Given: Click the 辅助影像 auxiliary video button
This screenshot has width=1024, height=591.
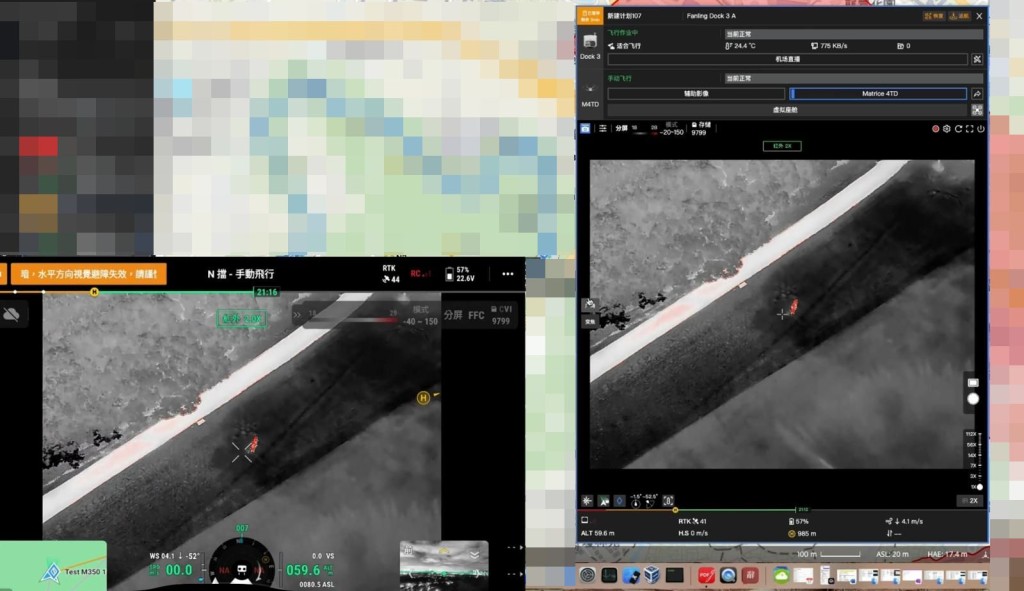Looking at the screenshot, I should (696, 93).
